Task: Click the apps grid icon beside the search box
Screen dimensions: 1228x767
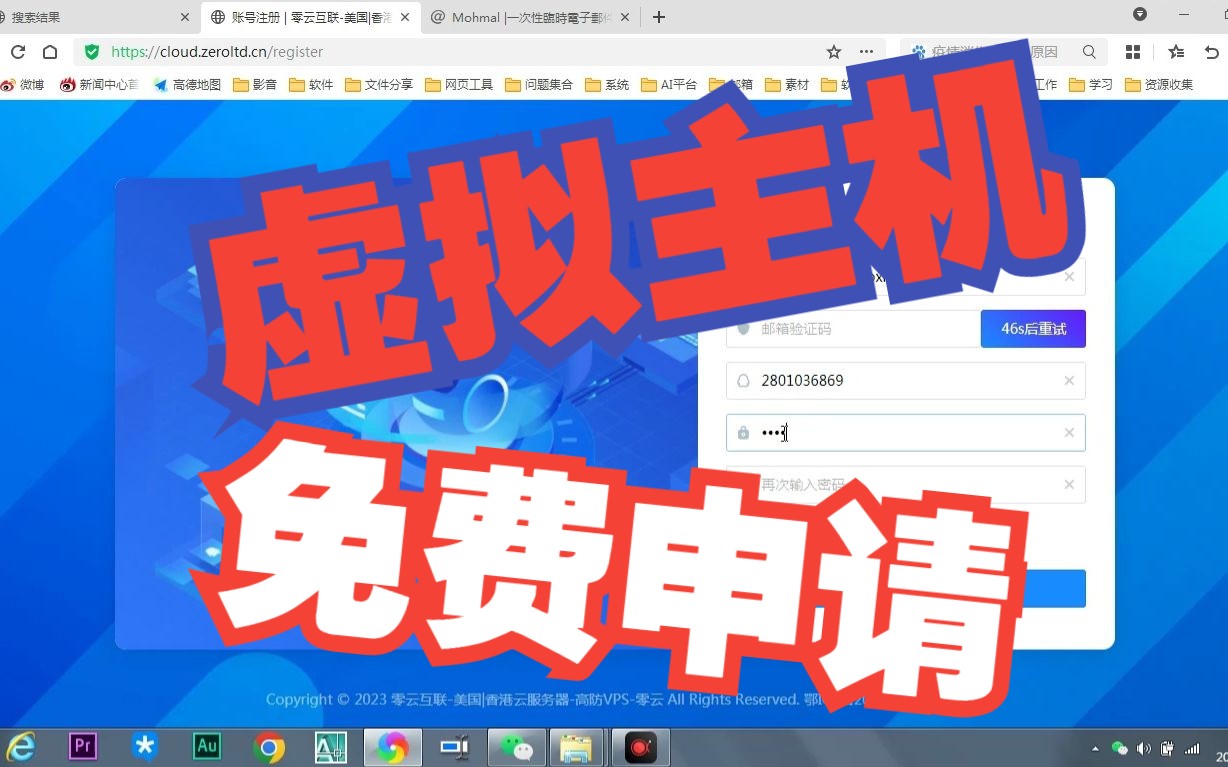Action: (x=1133, y=51)
